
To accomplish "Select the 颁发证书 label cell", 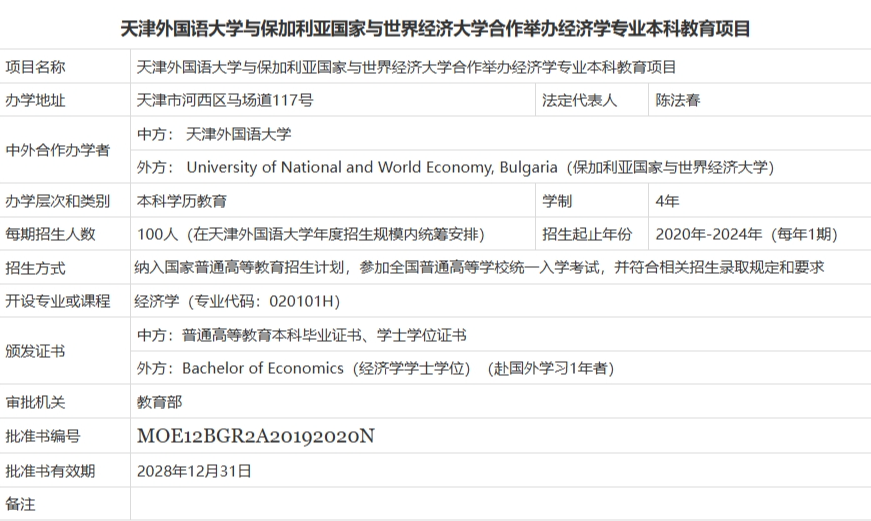I will [65, 351].
